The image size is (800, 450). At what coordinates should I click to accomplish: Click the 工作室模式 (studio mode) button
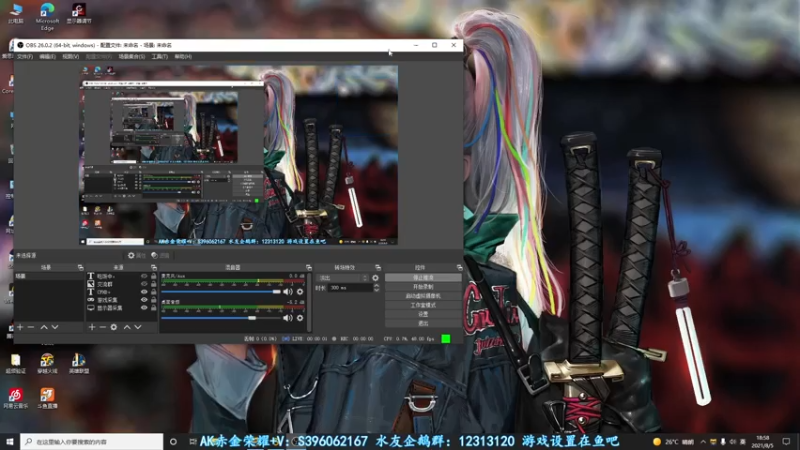click(423, 305)
